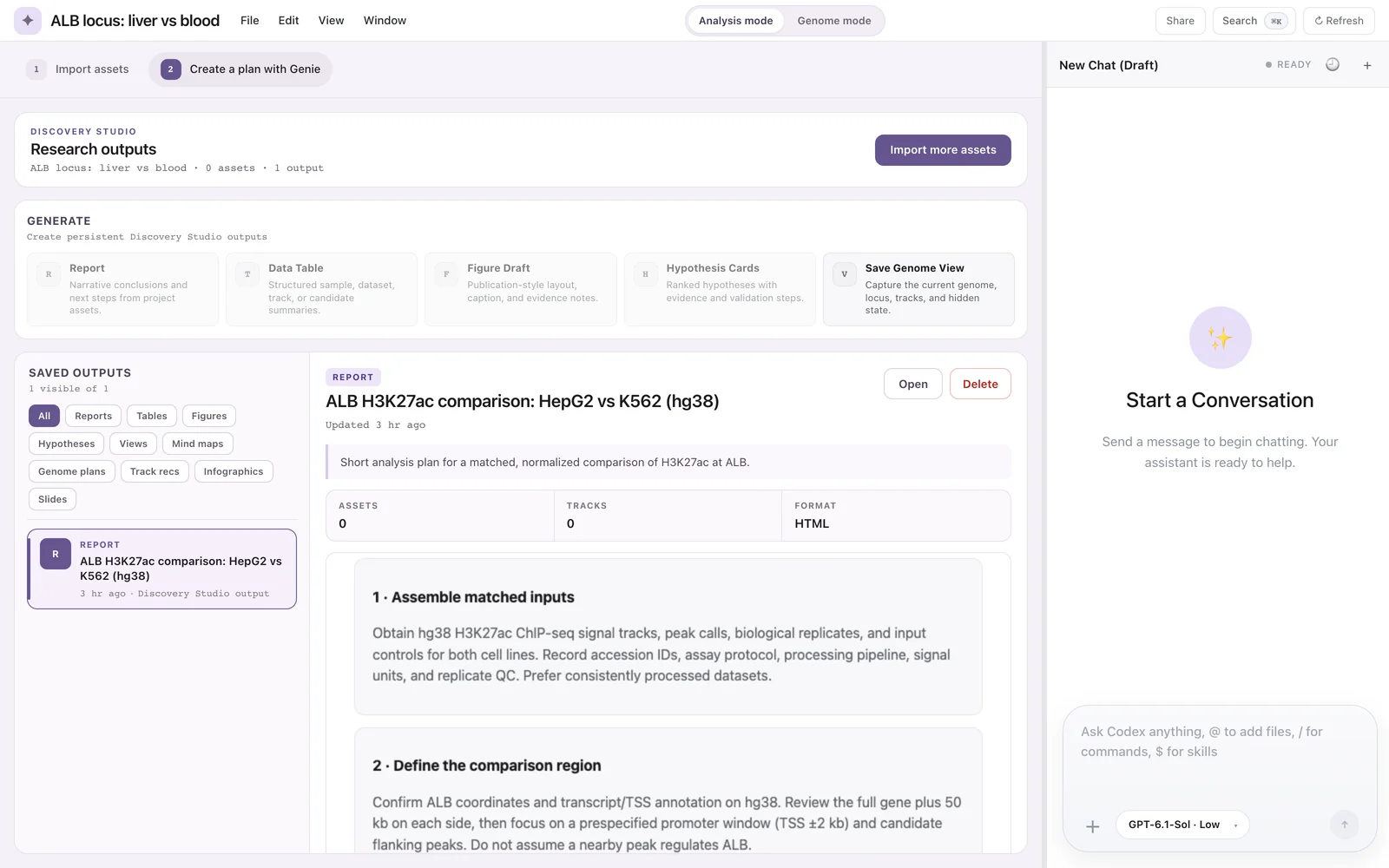Filter saved outputs by Genome plans
The height and width of the screenshot is (868, 1389).
tap(72, 471)
